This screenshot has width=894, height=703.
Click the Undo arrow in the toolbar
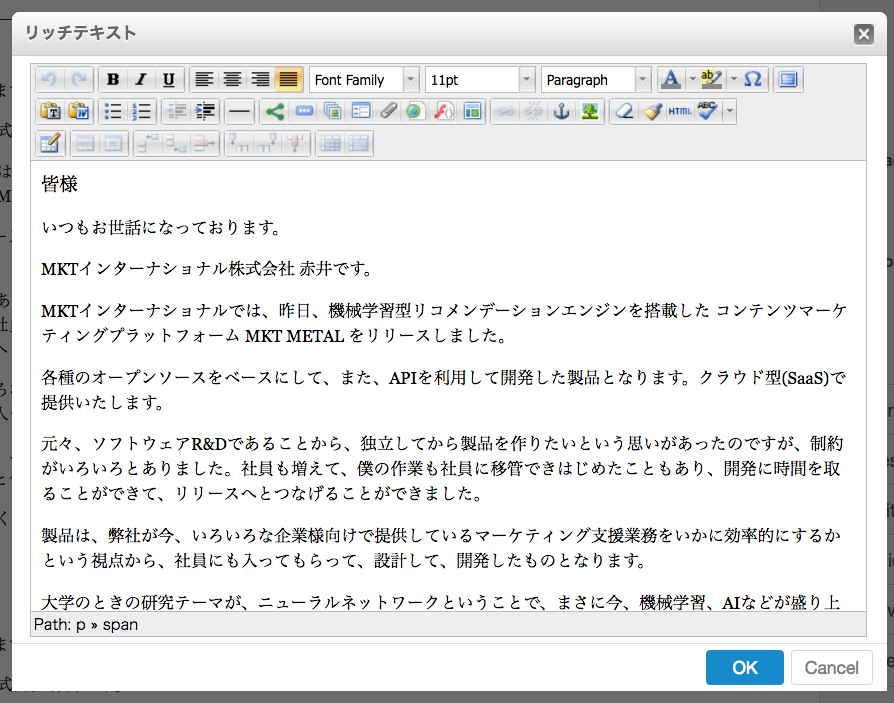(x=50, y=80)
